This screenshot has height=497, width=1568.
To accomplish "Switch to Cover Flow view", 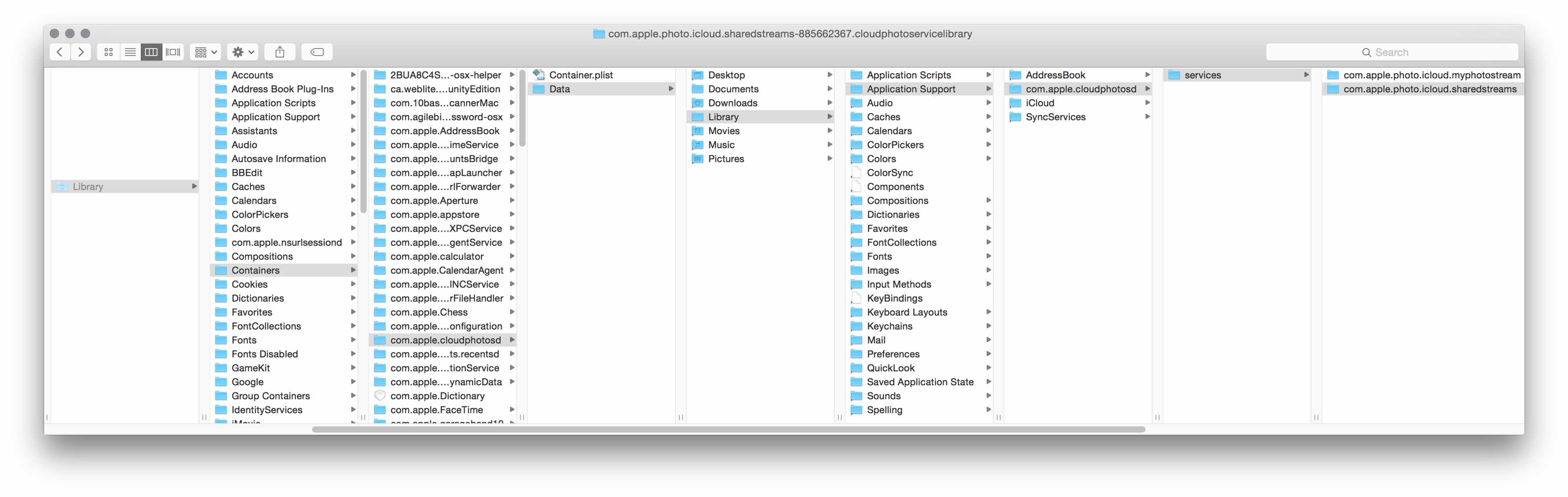I will 173,52.
